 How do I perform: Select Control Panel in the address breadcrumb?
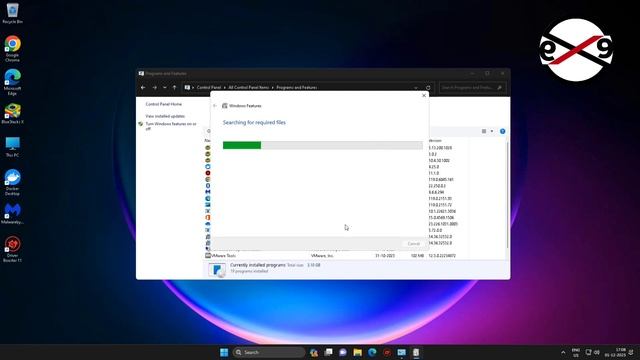pyautogui.click(x=209, y=87)
